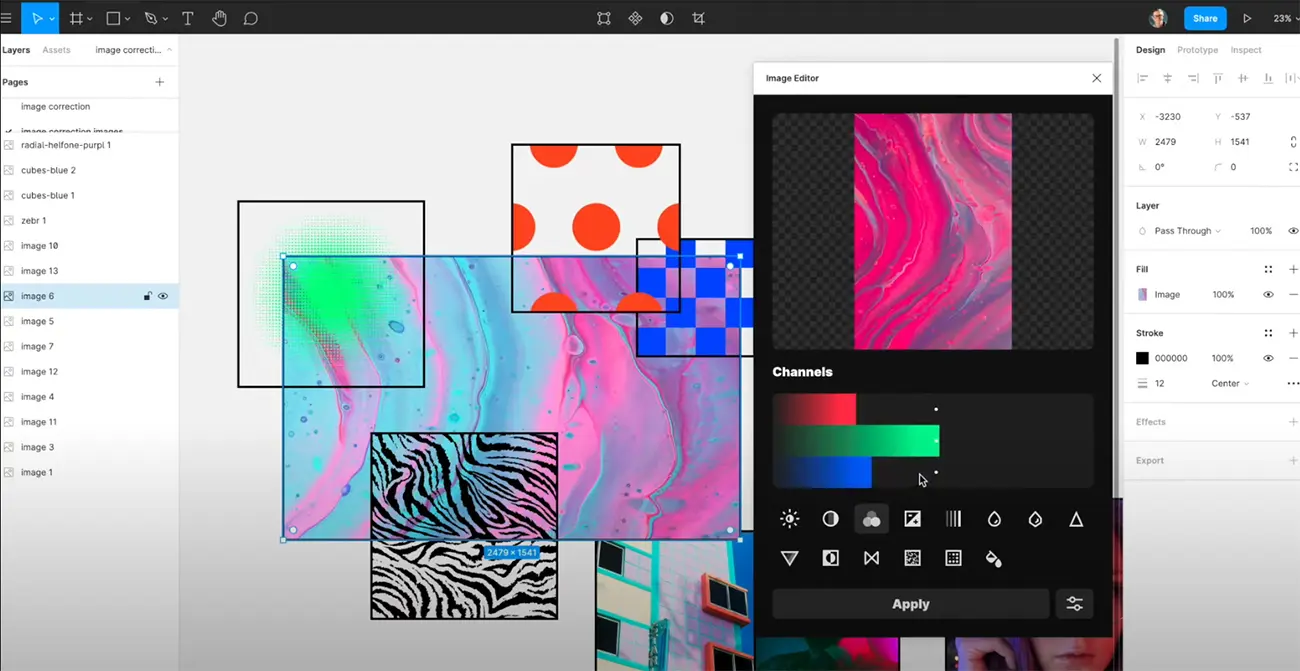1300x671 pixels.
Task: Select the contrast half-circle icon
Action: click(830, 519)
